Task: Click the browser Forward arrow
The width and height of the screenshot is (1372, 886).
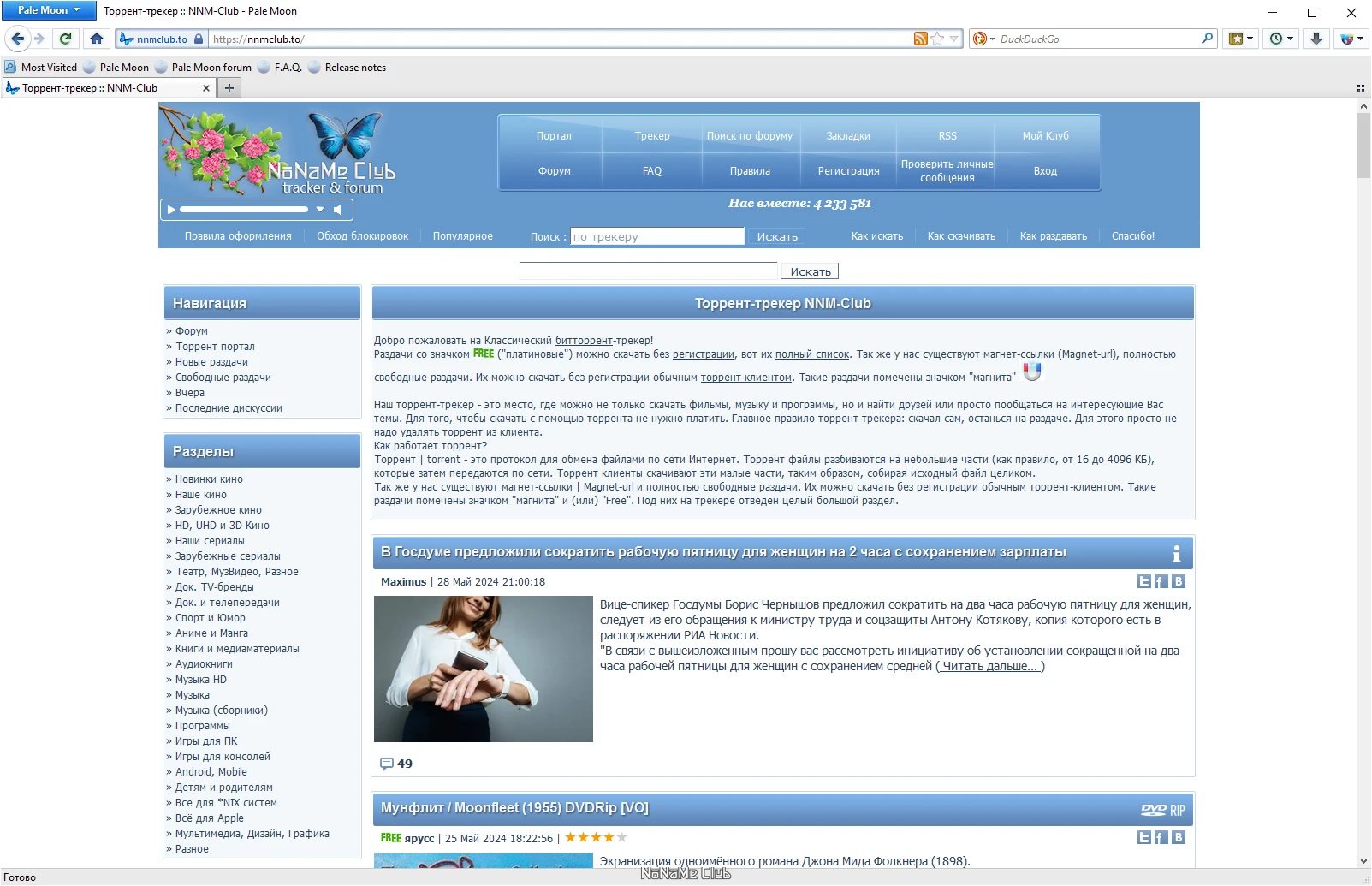Action: click(39, 39)
